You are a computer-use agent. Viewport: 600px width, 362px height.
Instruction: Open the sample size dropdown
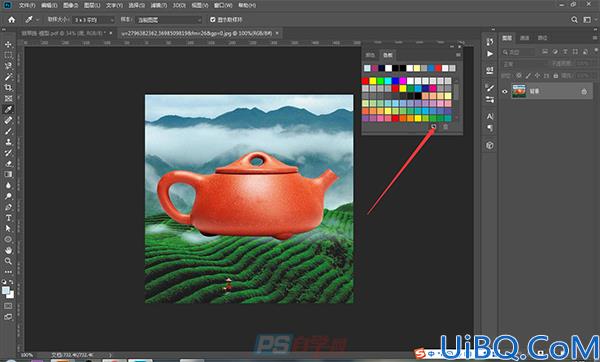[x=93, y=20]
